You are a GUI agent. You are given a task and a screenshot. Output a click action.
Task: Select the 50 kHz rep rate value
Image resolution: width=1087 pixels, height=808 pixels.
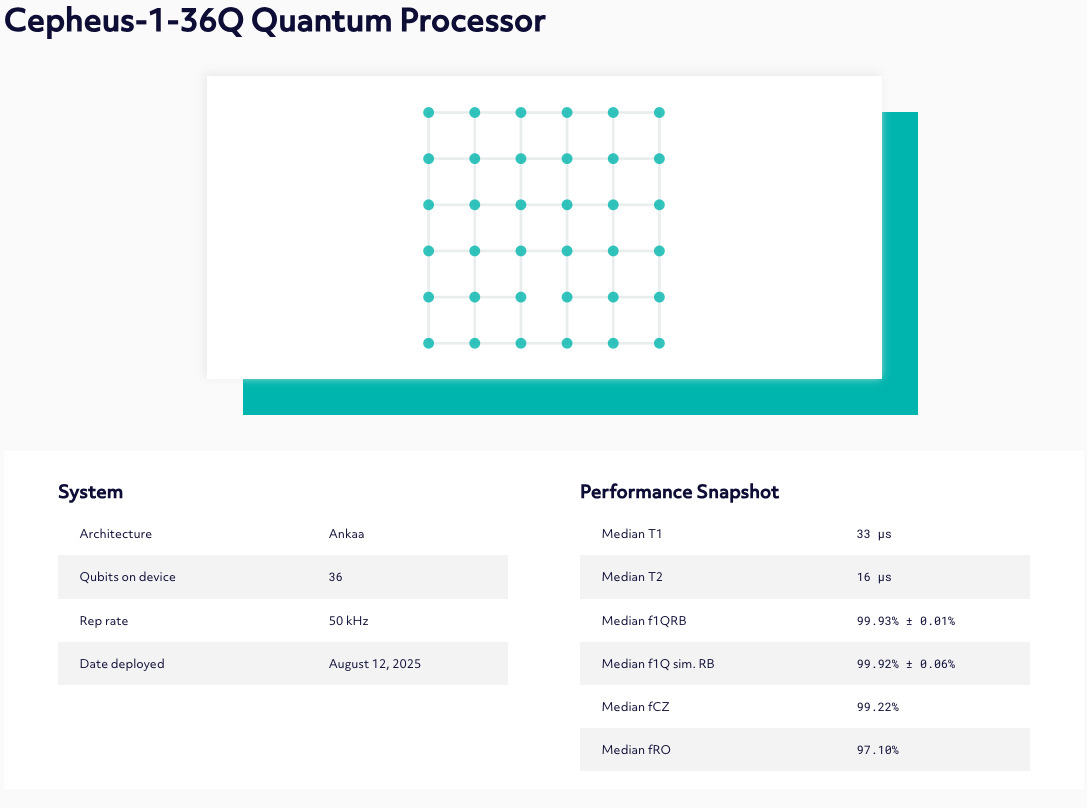point(348,621)
